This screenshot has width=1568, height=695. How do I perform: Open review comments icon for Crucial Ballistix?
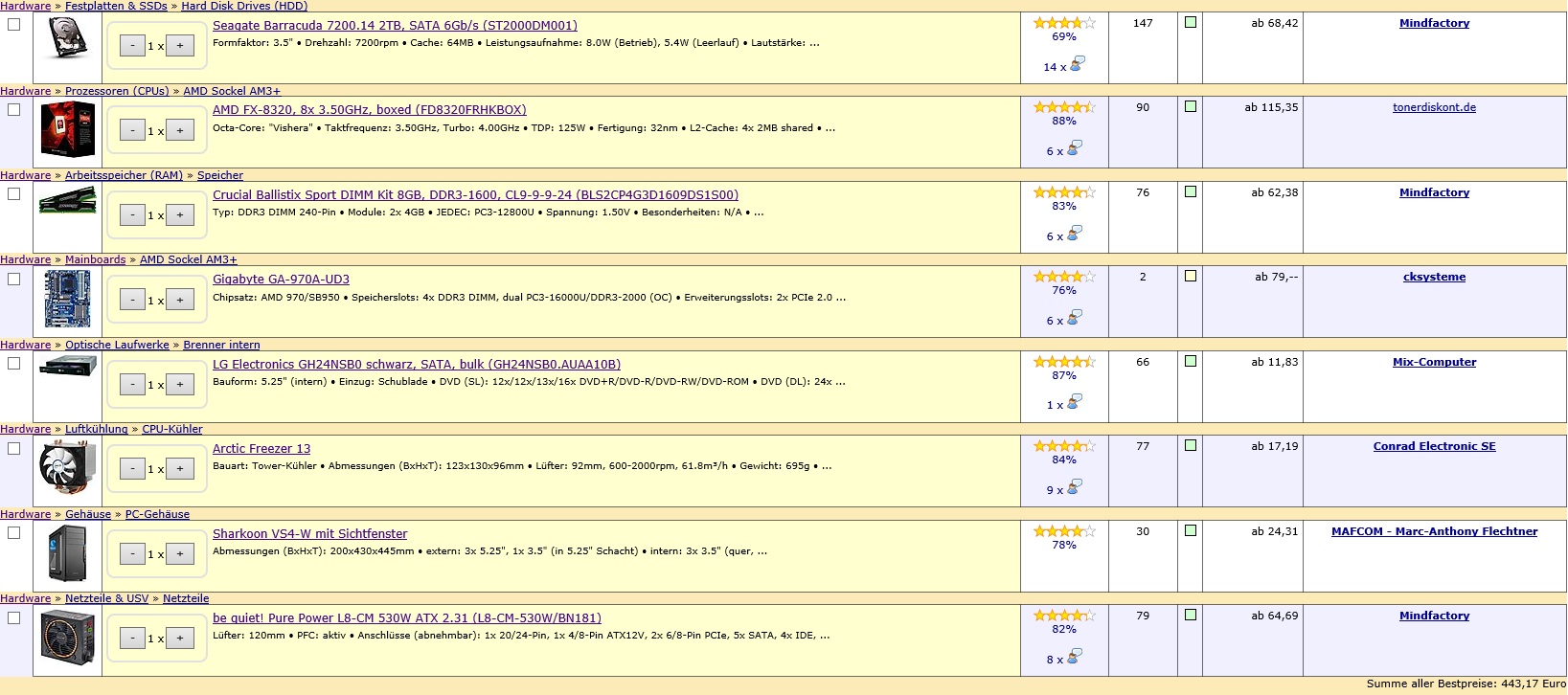1075,234
